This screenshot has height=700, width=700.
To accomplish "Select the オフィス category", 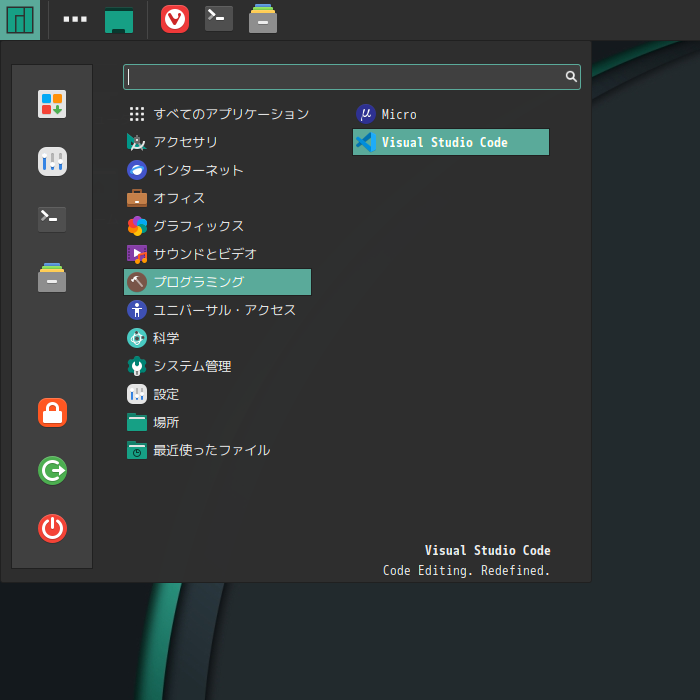I will pyautogui.click(x=217, y=198).
